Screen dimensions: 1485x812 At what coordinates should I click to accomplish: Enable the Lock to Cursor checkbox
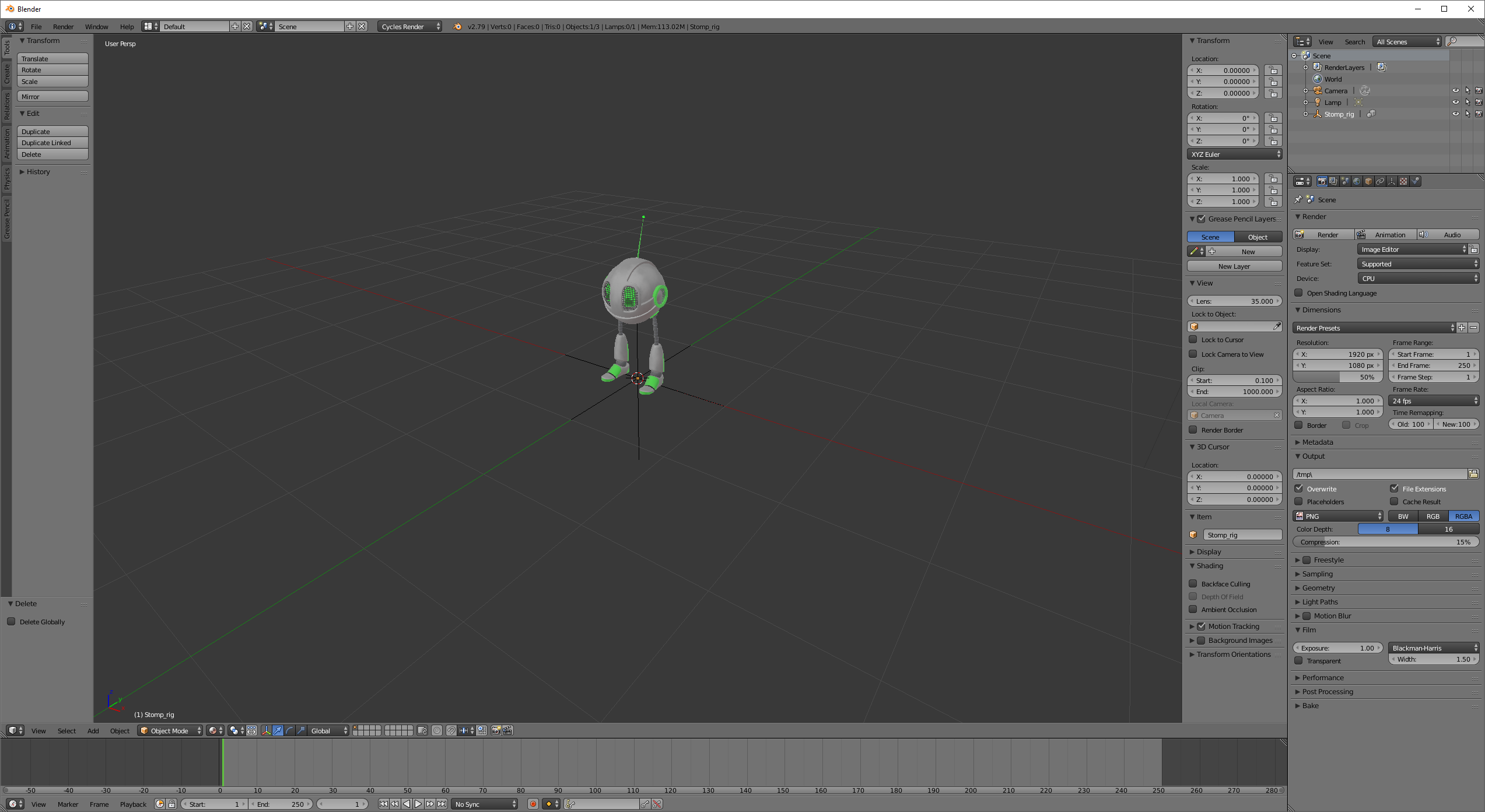coord(1193,340)
